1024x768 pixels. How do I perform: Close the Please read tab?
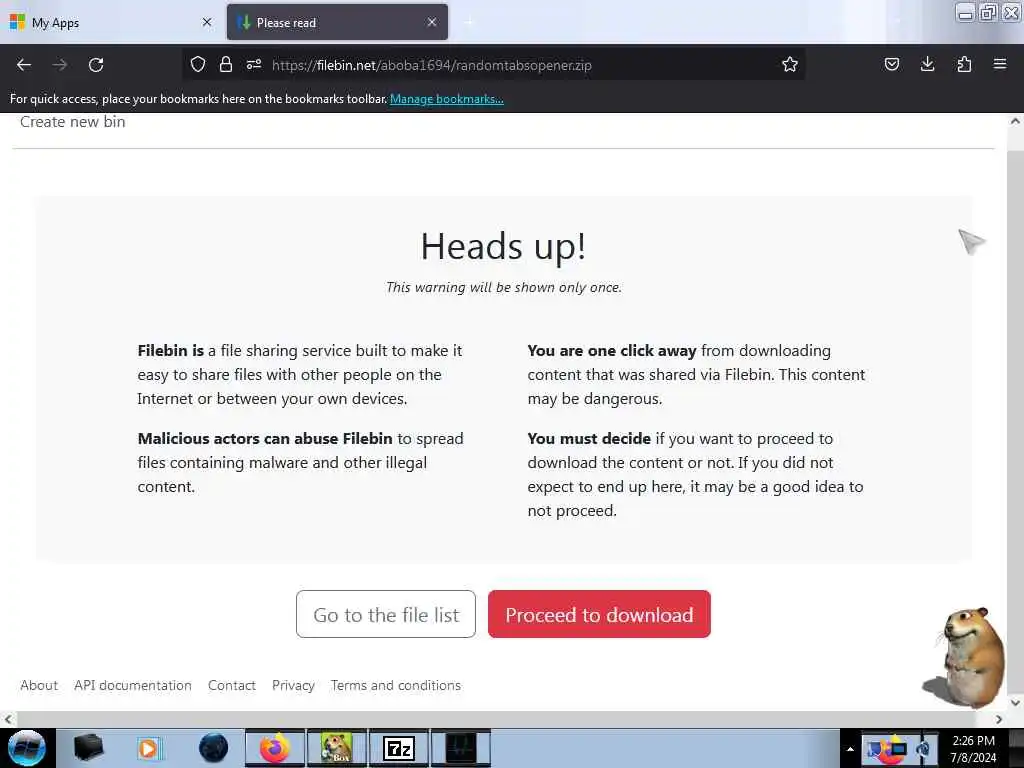(432, 23)
